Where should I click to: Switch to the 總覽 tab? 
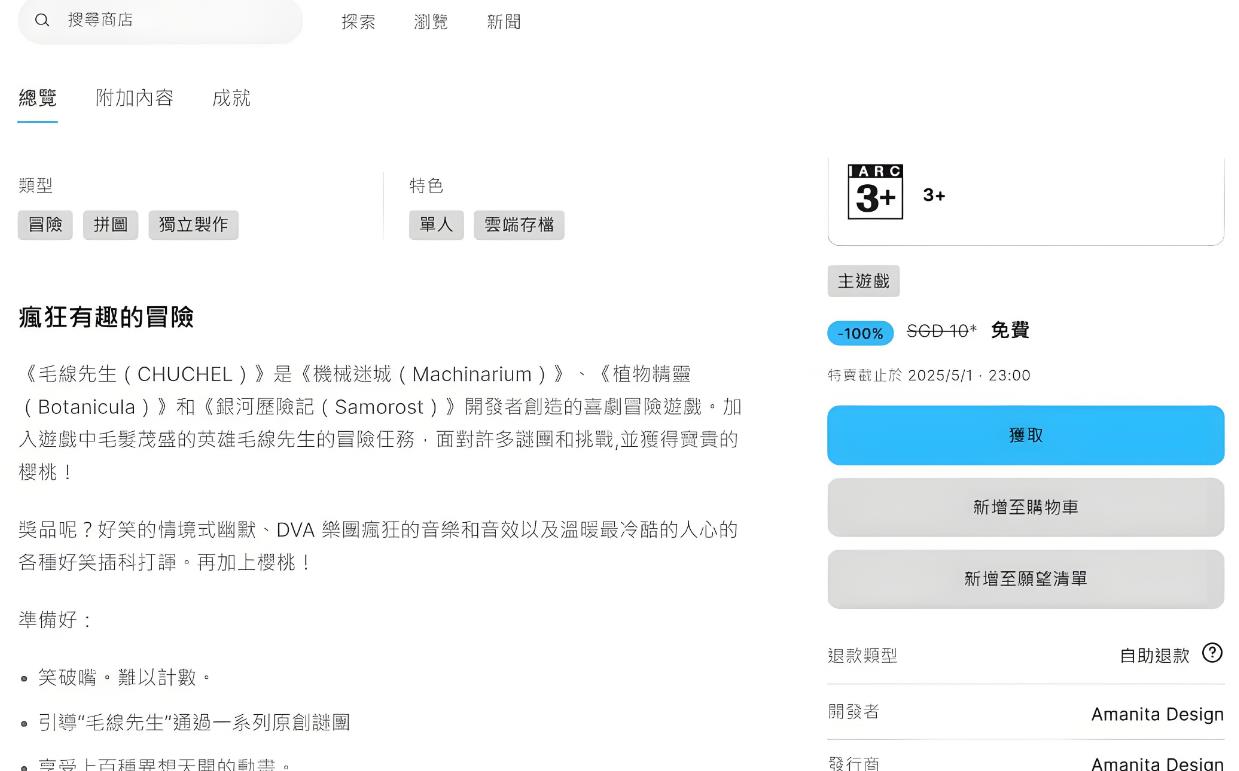point(38,98)
